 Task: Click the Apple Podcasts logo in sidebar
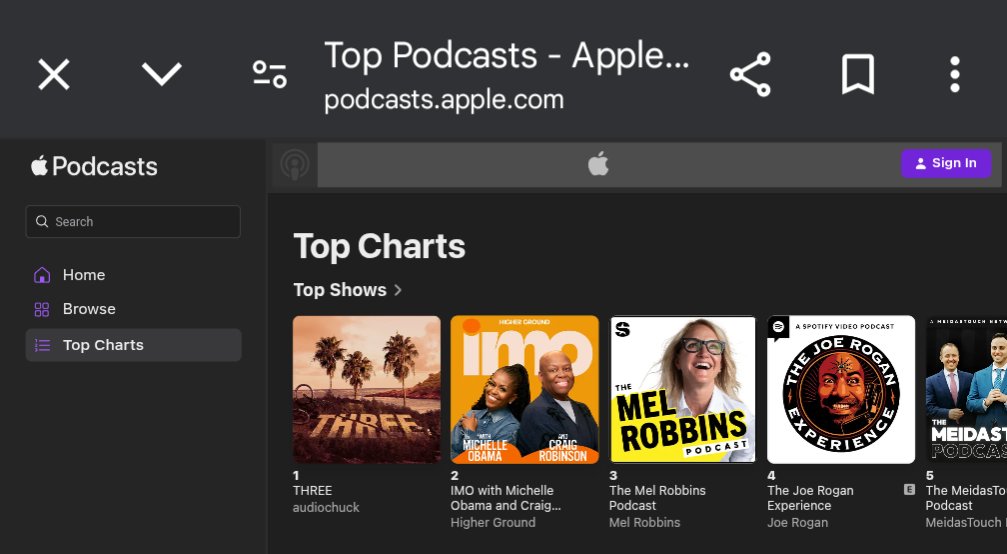pyautogui.click(x=94, y=166)
